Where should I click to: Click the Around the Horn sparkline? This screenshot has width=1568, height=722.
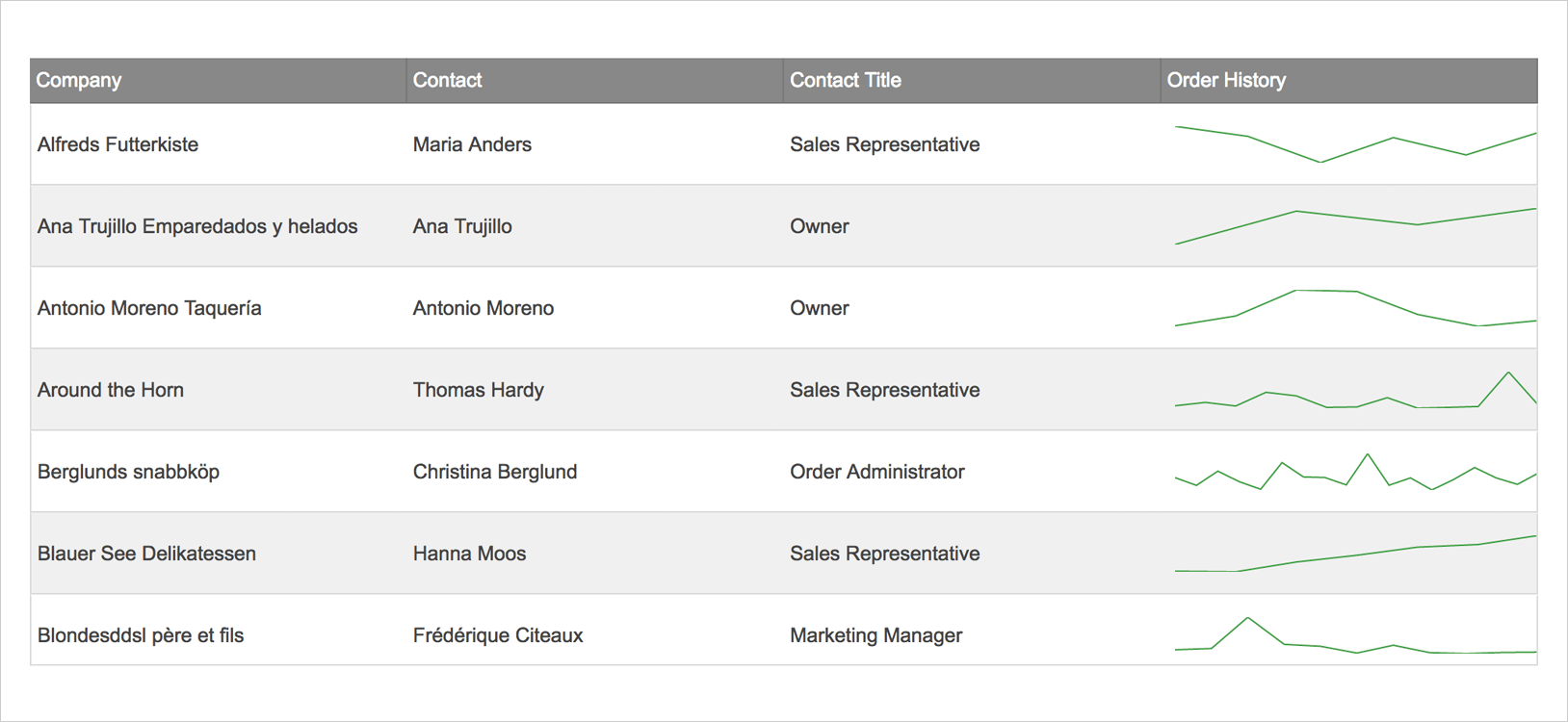click(x=1355, y=390)
